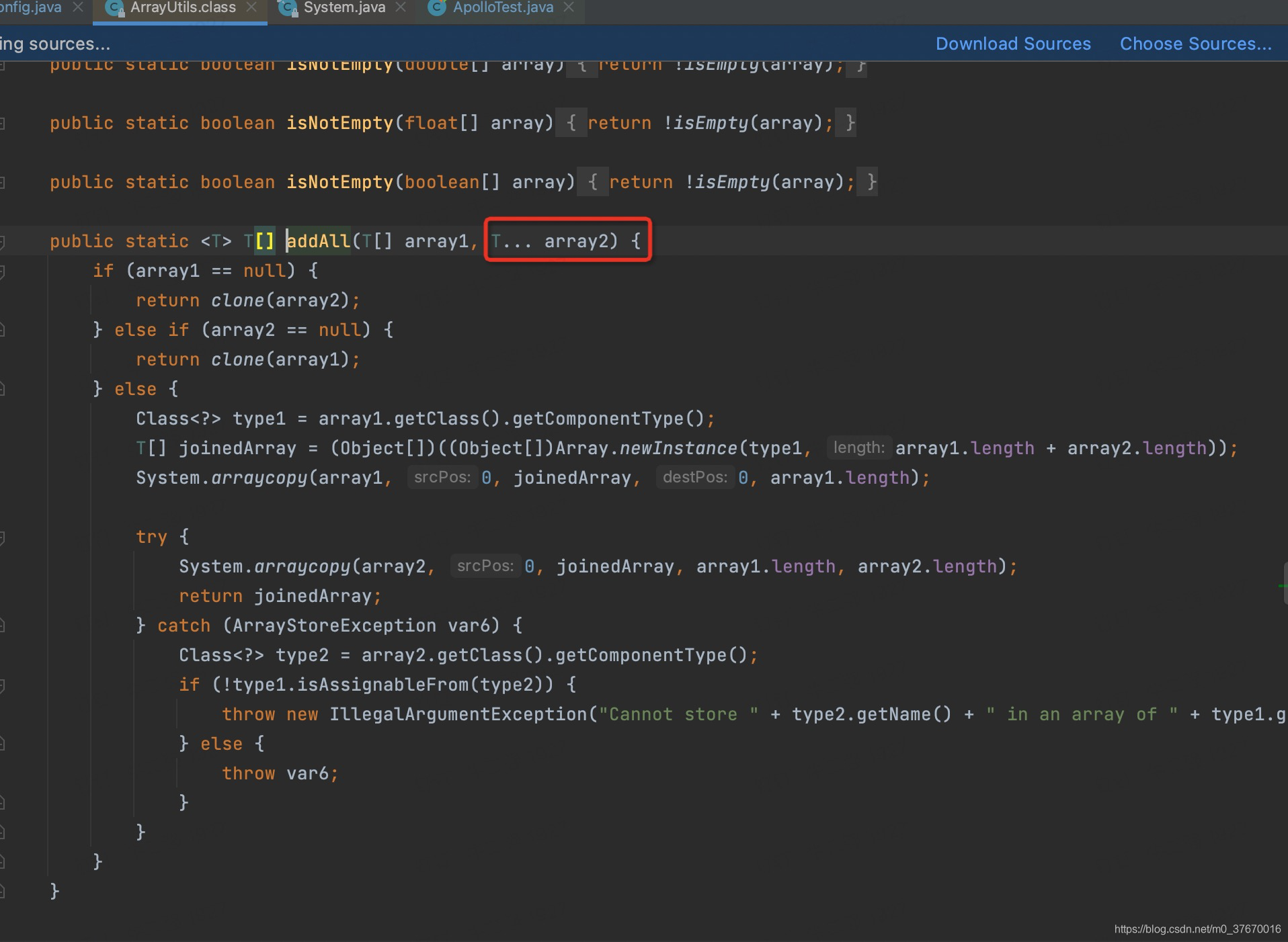The width and height of the screenshot is (1288, 942).
Task: Expand folded body of isNotEmpty(float[] array) via opening brace
Action: tap(571, 123)
